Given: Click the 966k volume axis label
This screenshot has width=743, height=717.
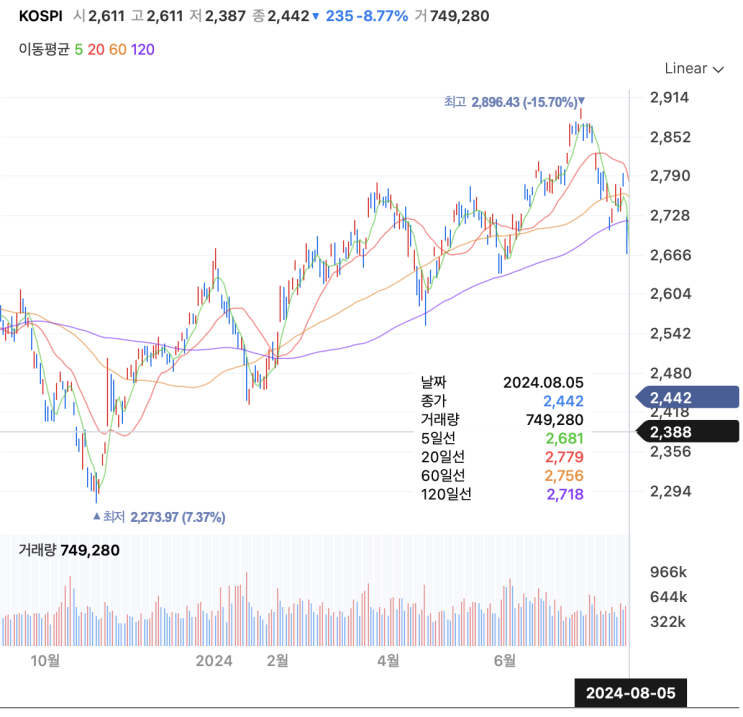Looking at the screenshot, I should click(x=668, y=572).
